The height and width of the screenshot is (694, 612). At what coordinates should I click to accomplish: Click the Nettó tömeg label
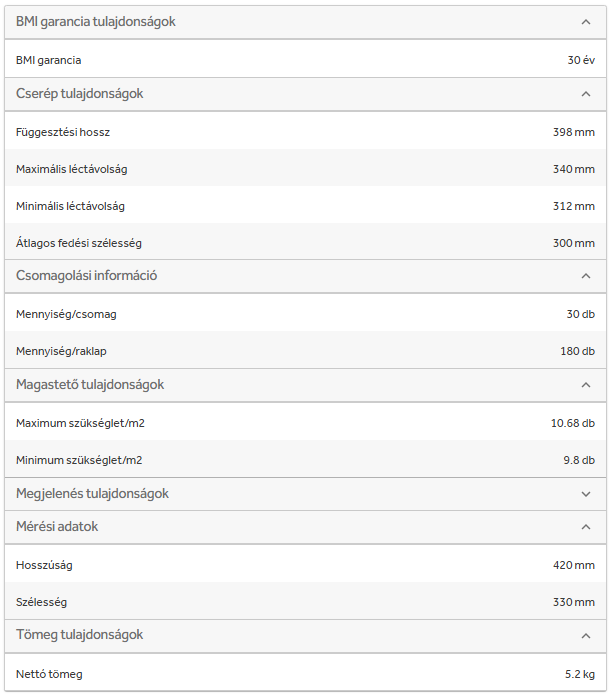point(49,674)
